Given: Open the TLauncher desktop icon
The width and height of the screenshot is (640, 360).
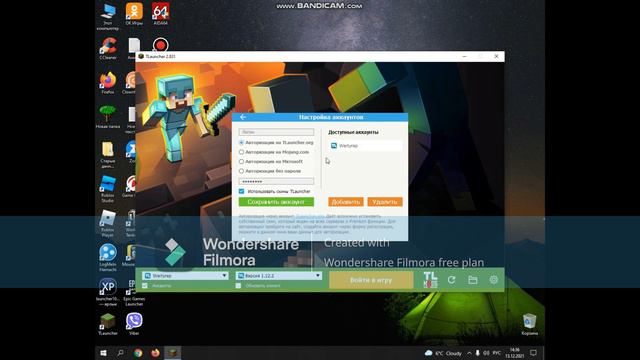Looking at the screenshot, I should [108, 324].
